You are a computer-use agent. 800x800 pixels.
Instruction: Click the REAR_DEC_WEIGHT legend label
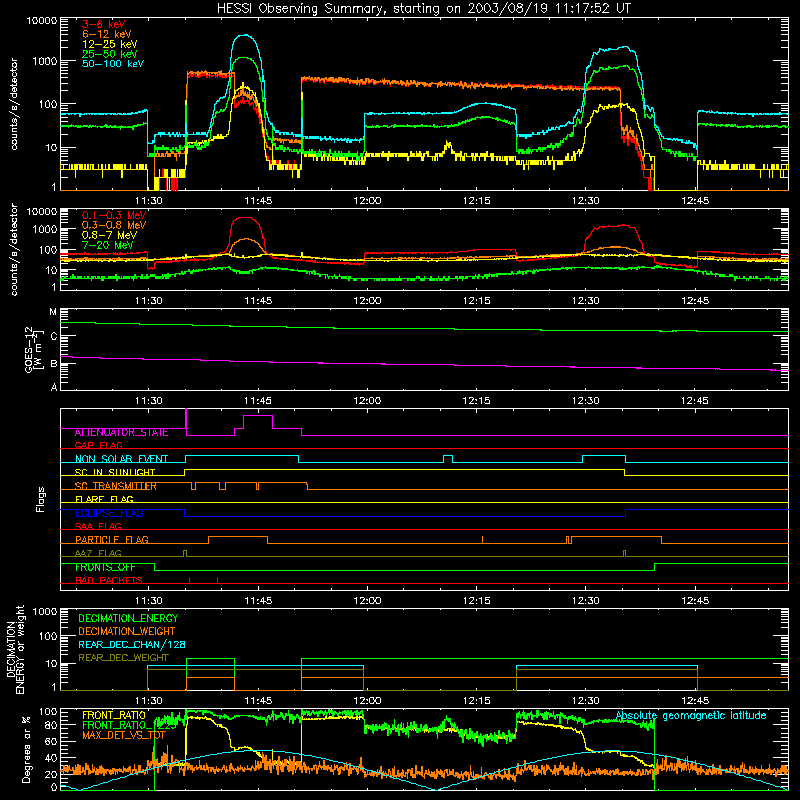click(x=123, y=658)
